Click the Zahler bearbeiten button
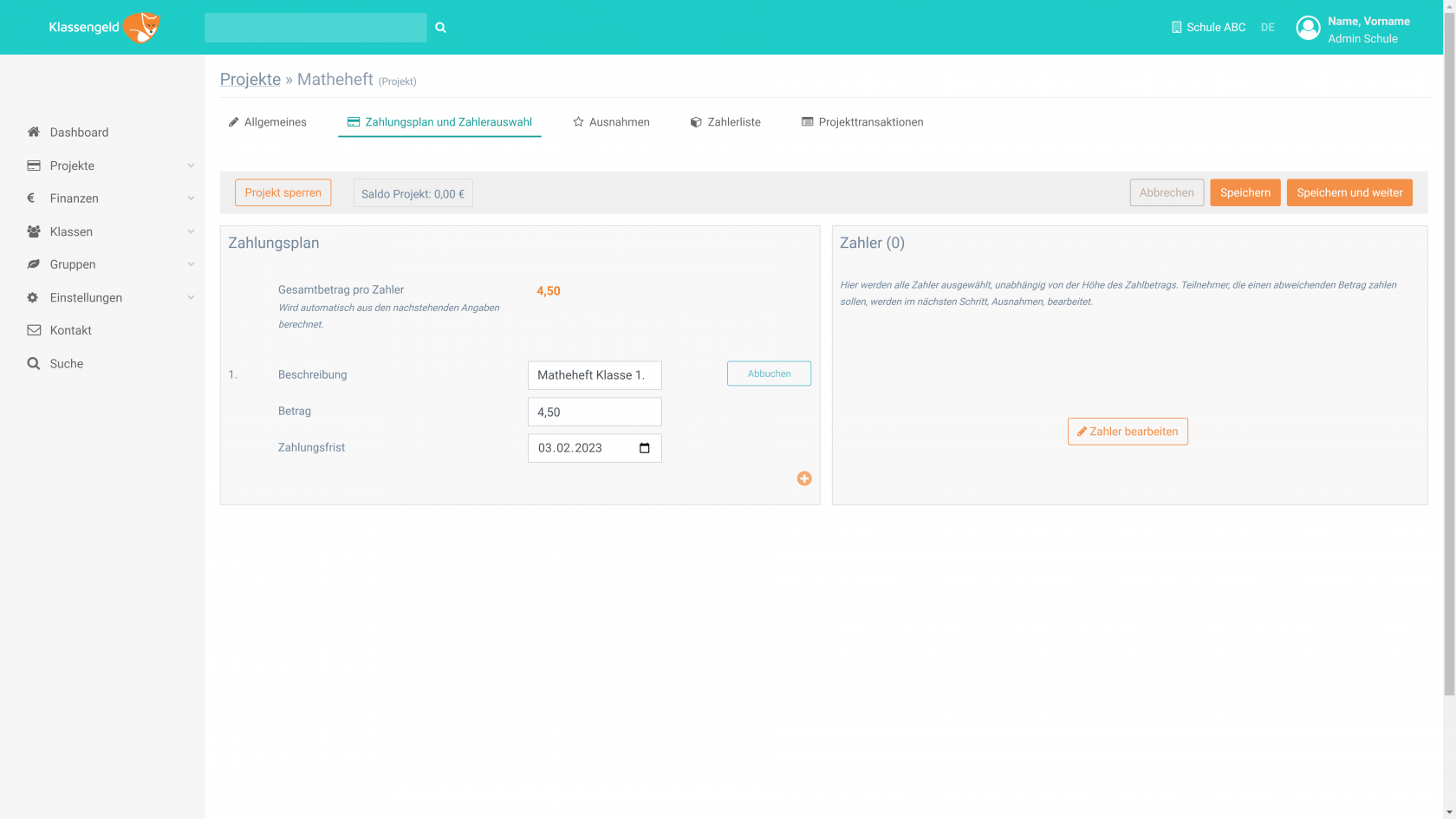This screenshot has height=819, width=1456. point(1128,432)
